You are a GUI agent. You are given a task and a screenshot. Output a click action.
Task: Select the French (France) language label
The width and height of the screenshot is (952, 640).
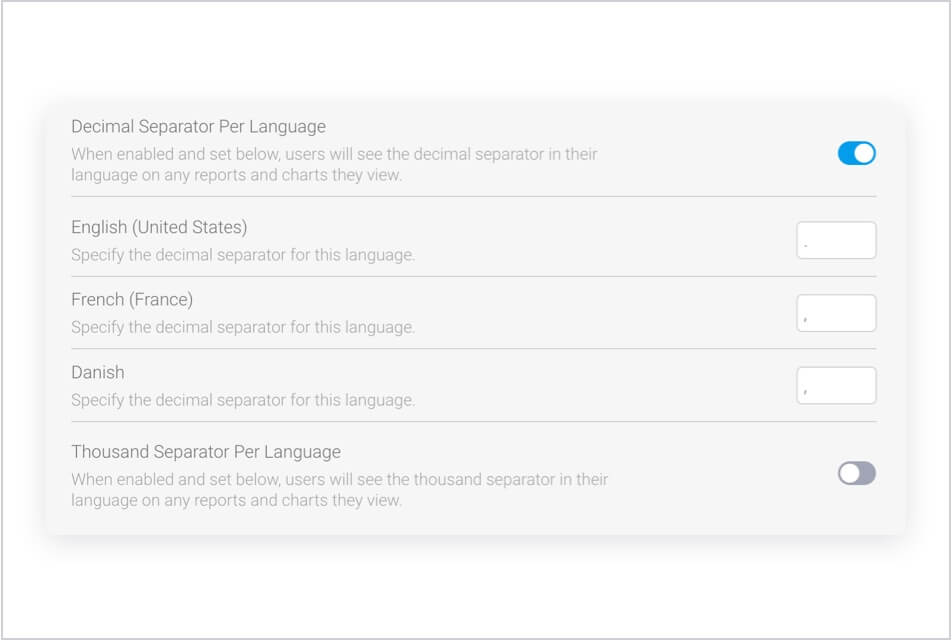(129, 299)
